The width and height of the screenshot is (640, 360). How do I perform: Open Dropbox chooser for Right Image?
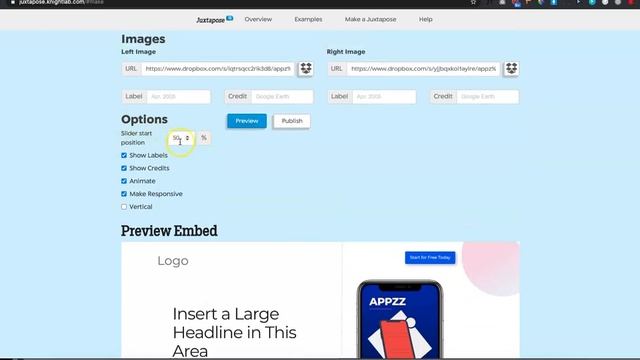click(x=511, y=69)
